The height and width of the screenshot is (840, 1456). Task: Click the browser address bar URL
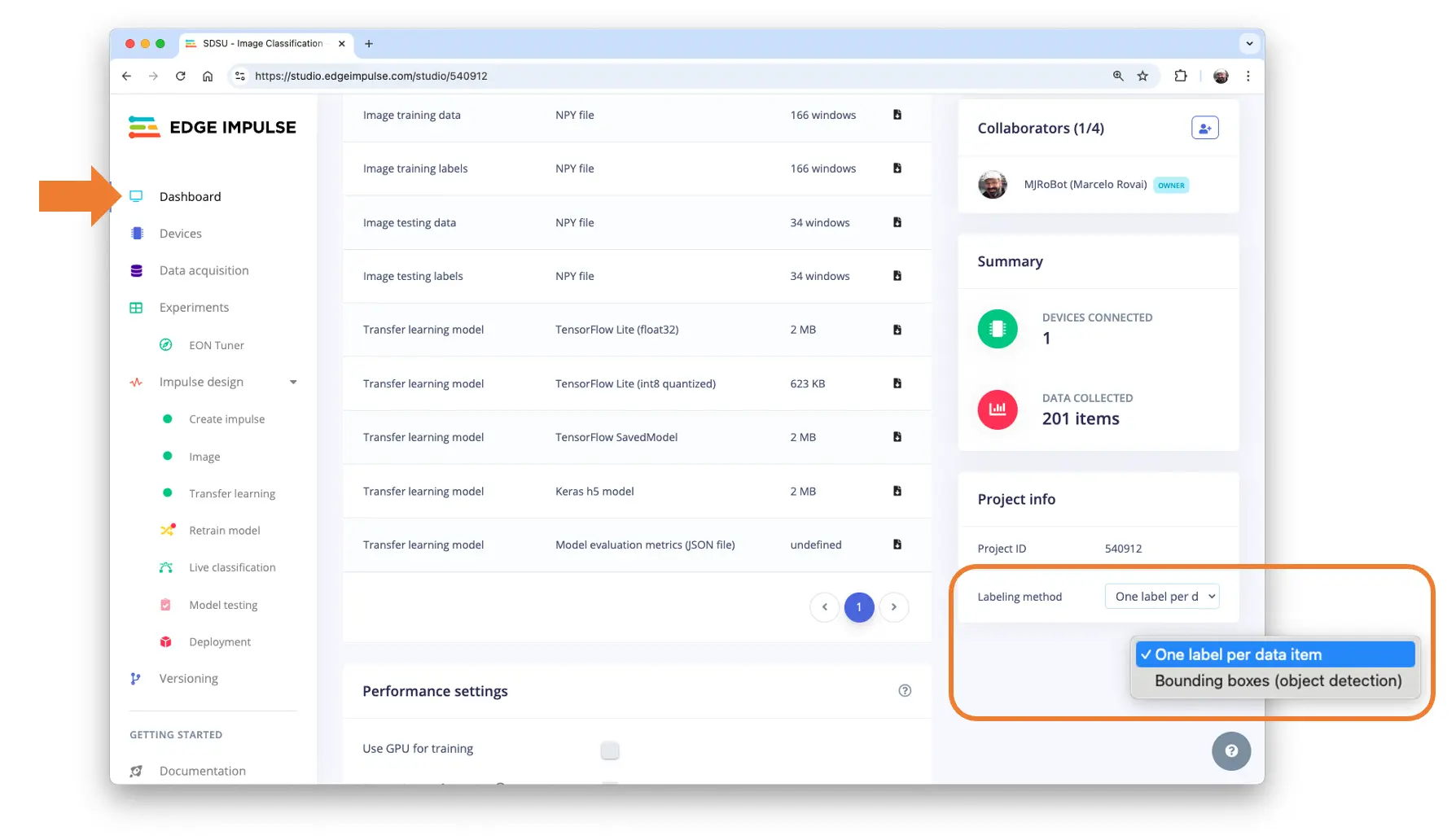coord(371,76)
